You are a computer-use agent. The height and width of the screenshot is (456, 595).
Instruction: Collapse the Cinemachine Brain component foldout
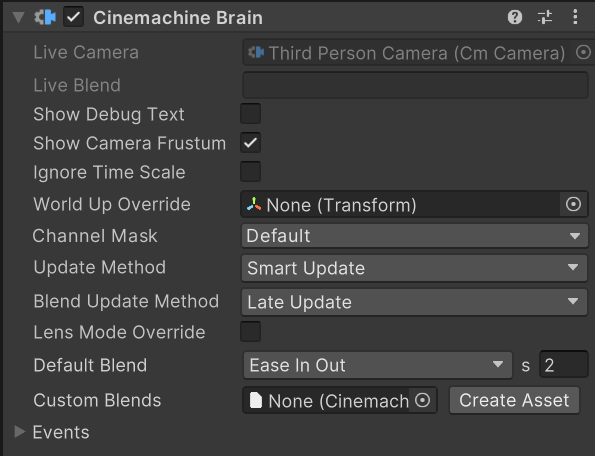point(18,17)
